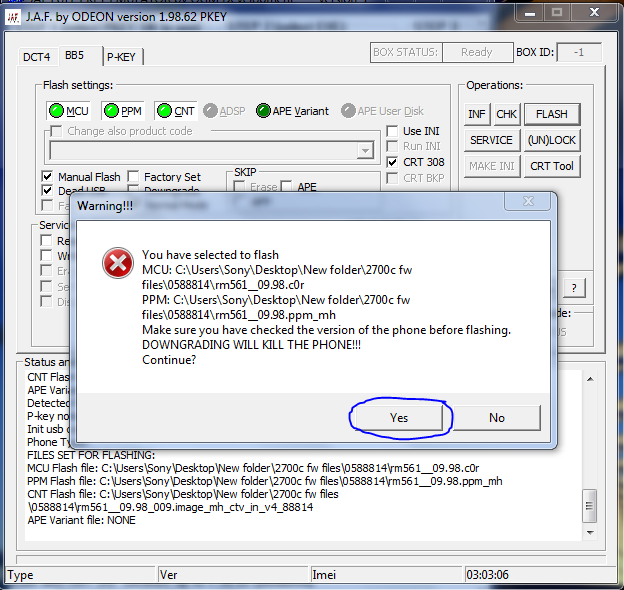
Task: Toggle the CNT green indicator button
Action: (x=176, y=111)
